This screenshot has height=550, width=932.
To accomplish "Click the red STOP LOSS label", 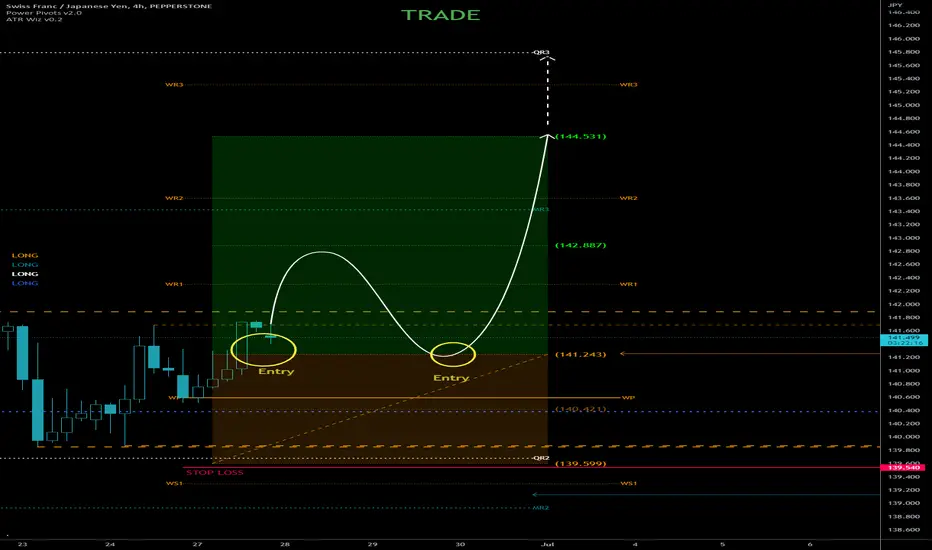I will pyautogui.click(x=215, y=473).
